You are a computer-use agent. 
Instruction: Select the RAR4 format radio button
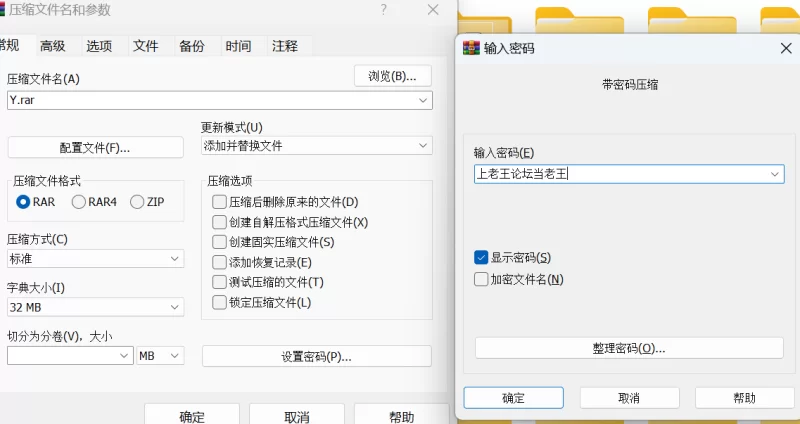(x=79, y=201)
